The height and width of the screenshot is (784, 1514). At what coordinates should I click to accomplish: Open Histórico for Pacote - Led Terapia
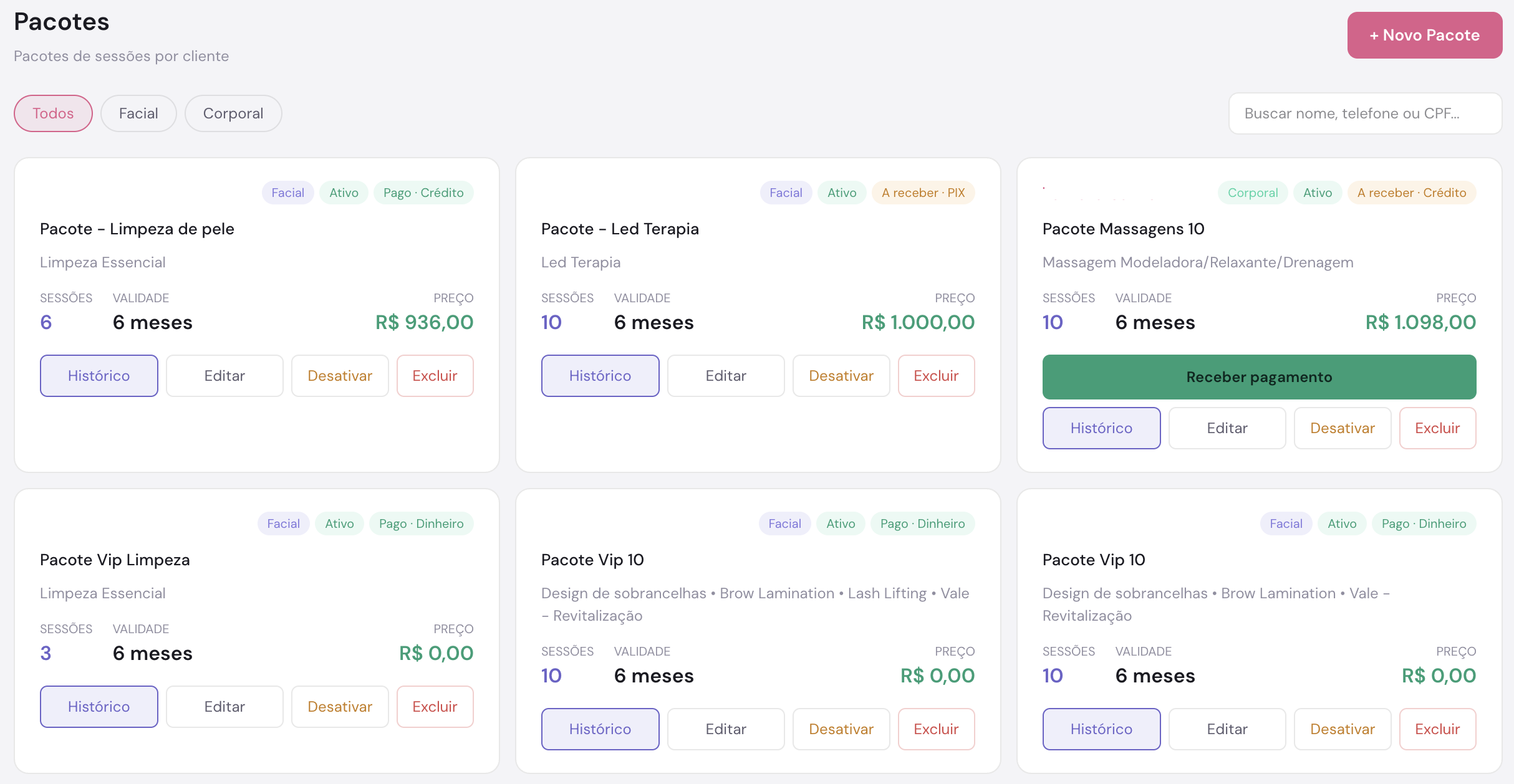pos(600,376)
